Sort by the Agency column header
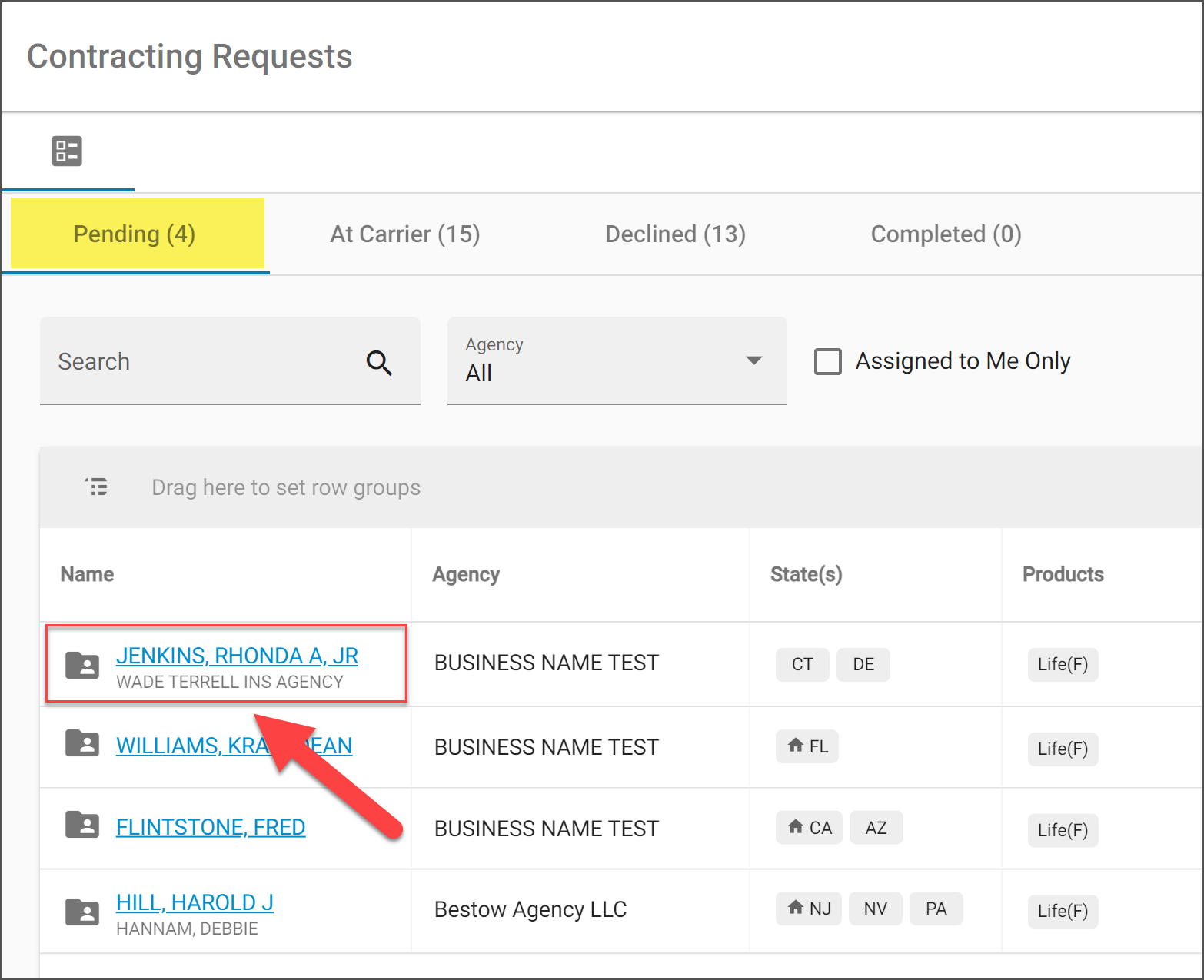This screenshot has width=1204, height=980. click(x=466, y=574)
